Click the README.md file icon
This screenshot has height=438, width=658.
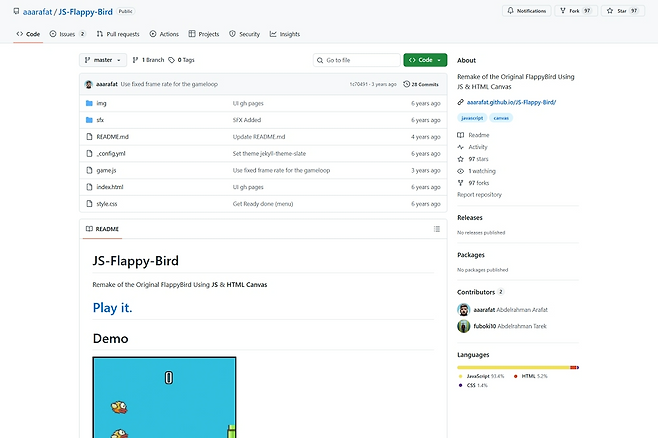tap(89, 137)
